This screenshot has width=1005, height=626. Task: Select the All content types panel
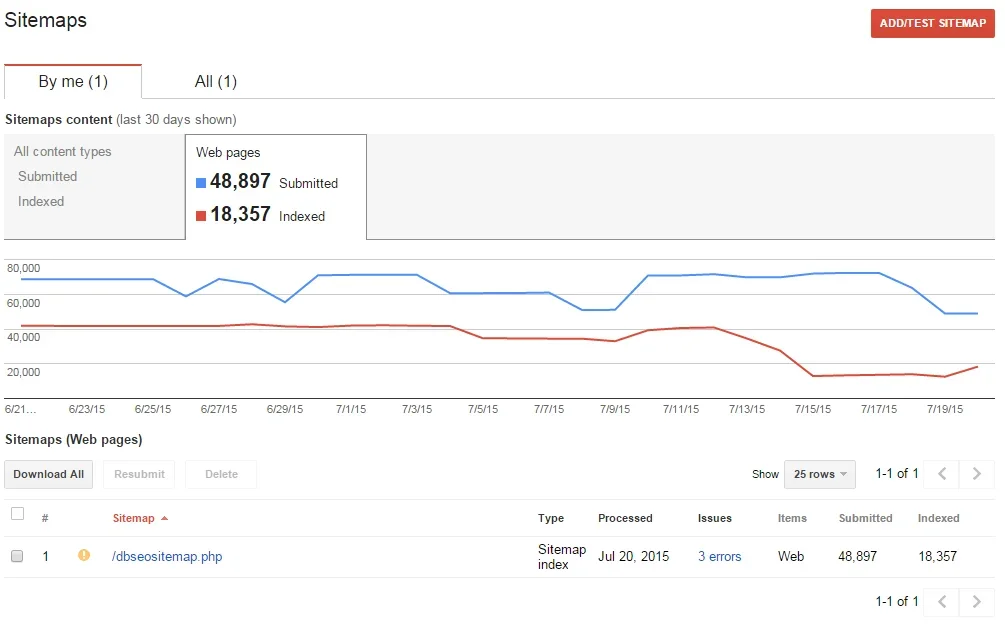pos(95,186)
